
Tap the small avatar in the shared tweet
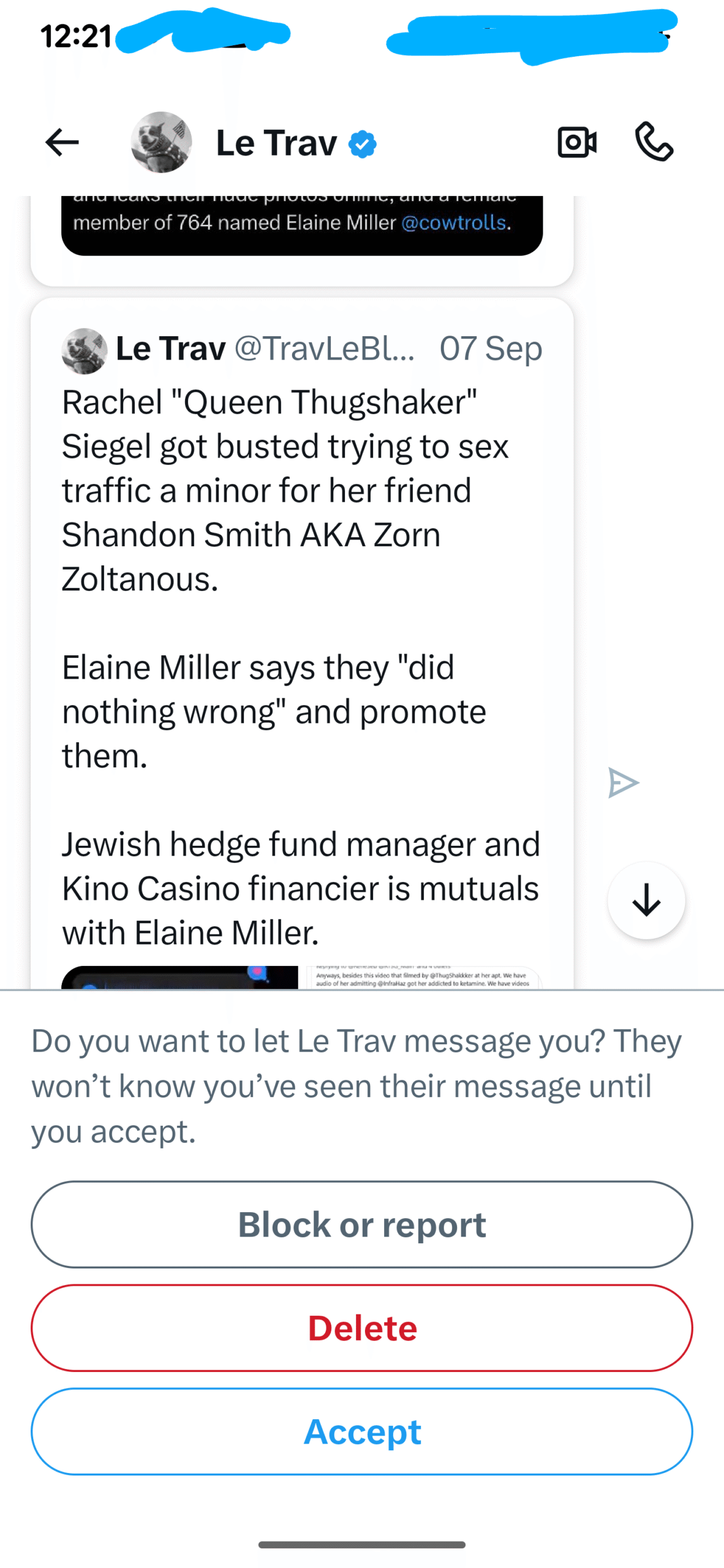click(85, 351)
